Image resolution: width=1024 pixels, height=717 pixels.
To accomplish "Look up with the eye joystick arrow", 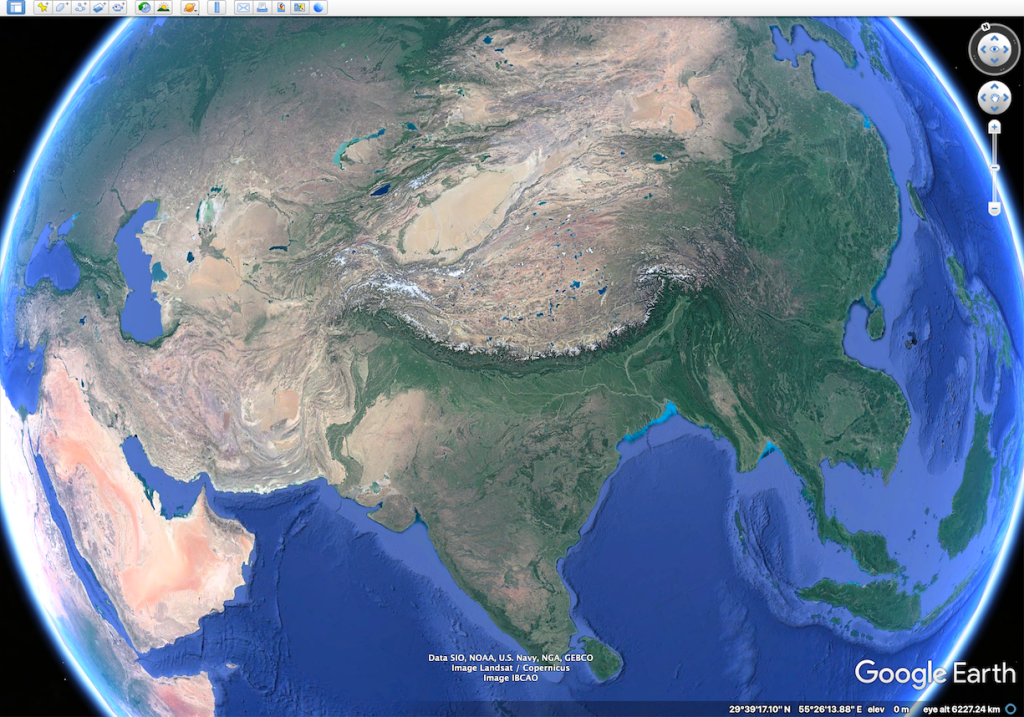I will (995, 39).
